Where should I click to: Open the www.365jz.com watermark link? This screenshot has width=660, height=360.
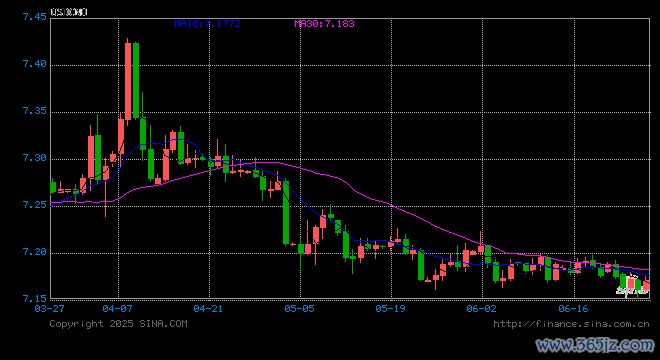[595, 345]
